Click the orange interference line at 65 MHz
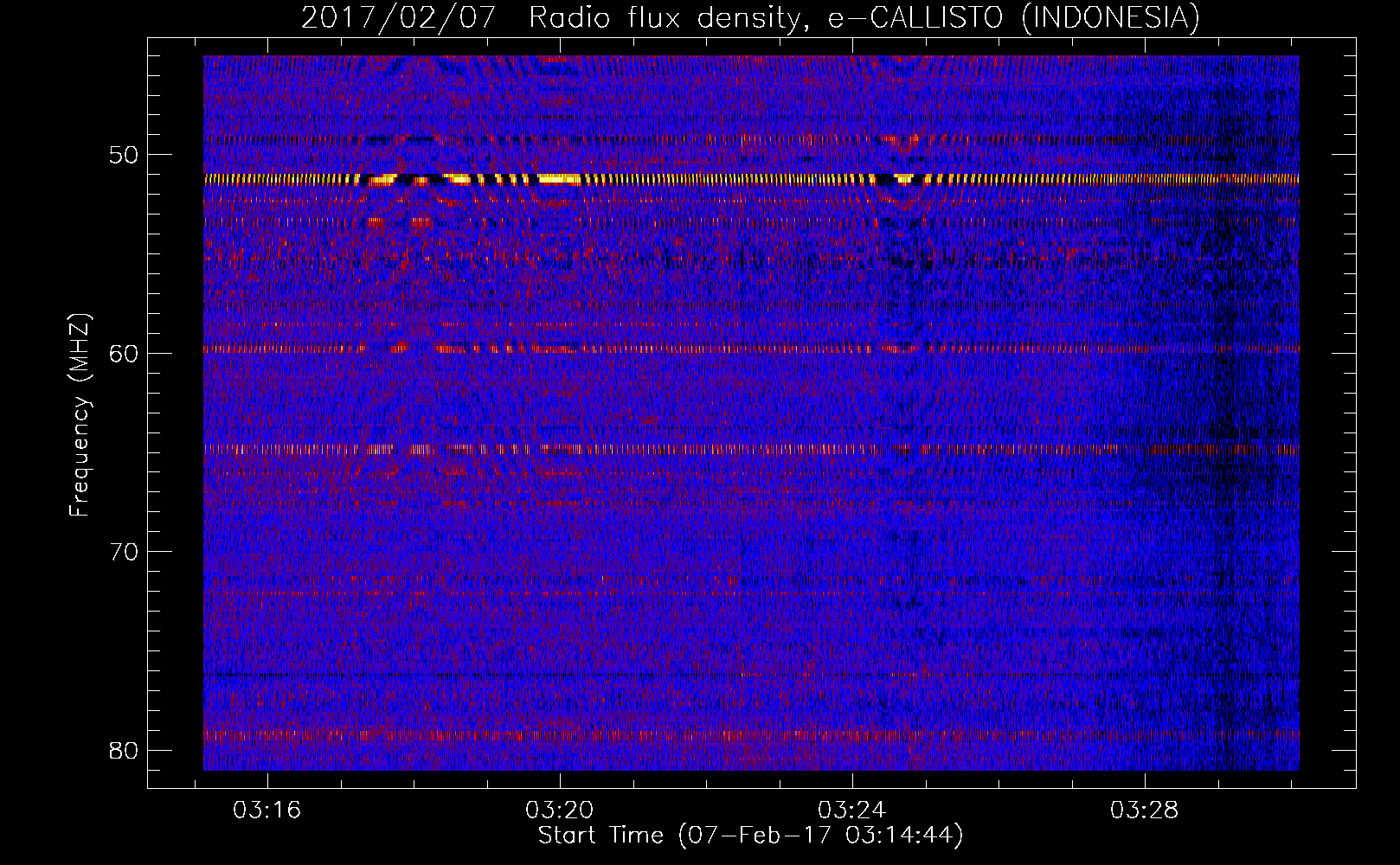The height and width of the screenshot is (865, 1400). pyautogui.click(x=751, y=450)
